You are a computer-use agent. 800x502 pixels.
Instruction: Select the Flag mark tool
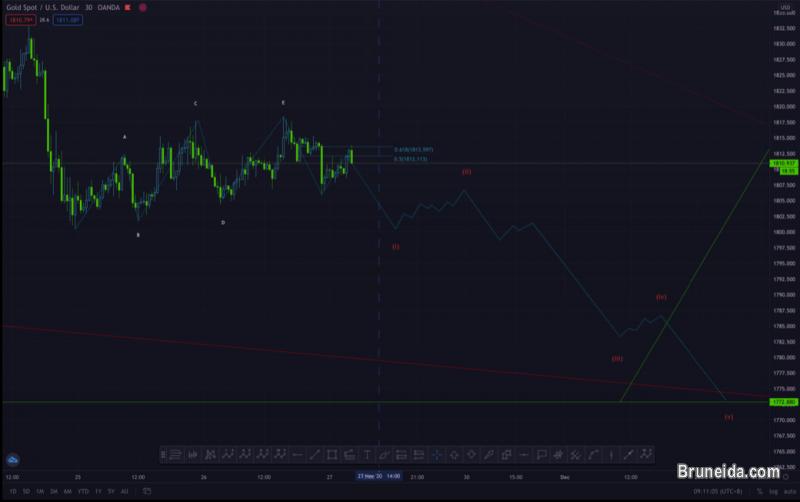(x=541, y=455)
